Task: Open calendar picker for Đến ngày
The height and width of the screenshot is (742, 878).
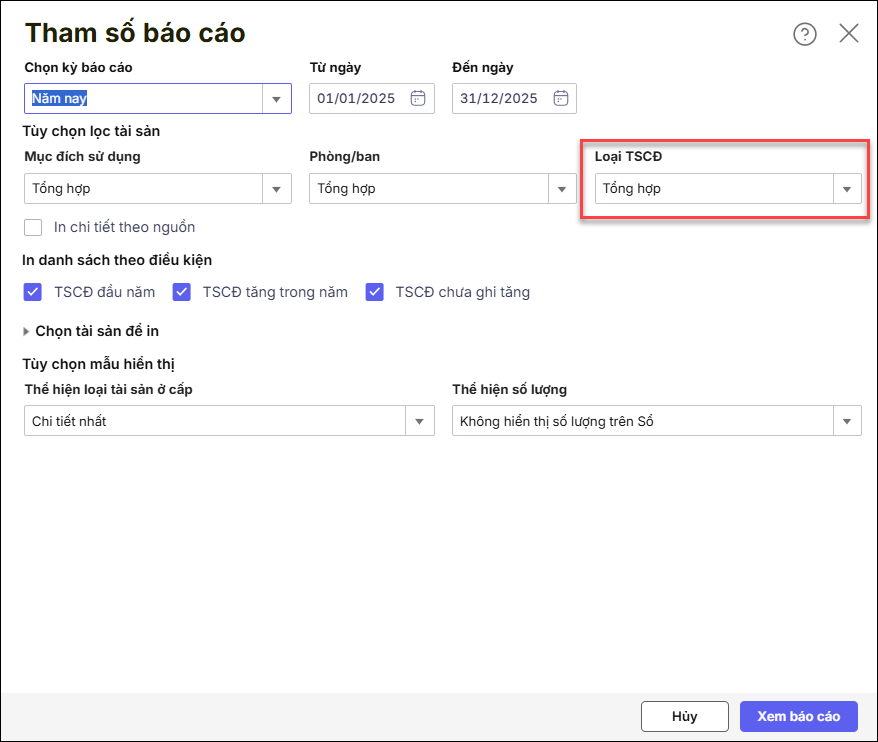Action: tap(561, 98)
